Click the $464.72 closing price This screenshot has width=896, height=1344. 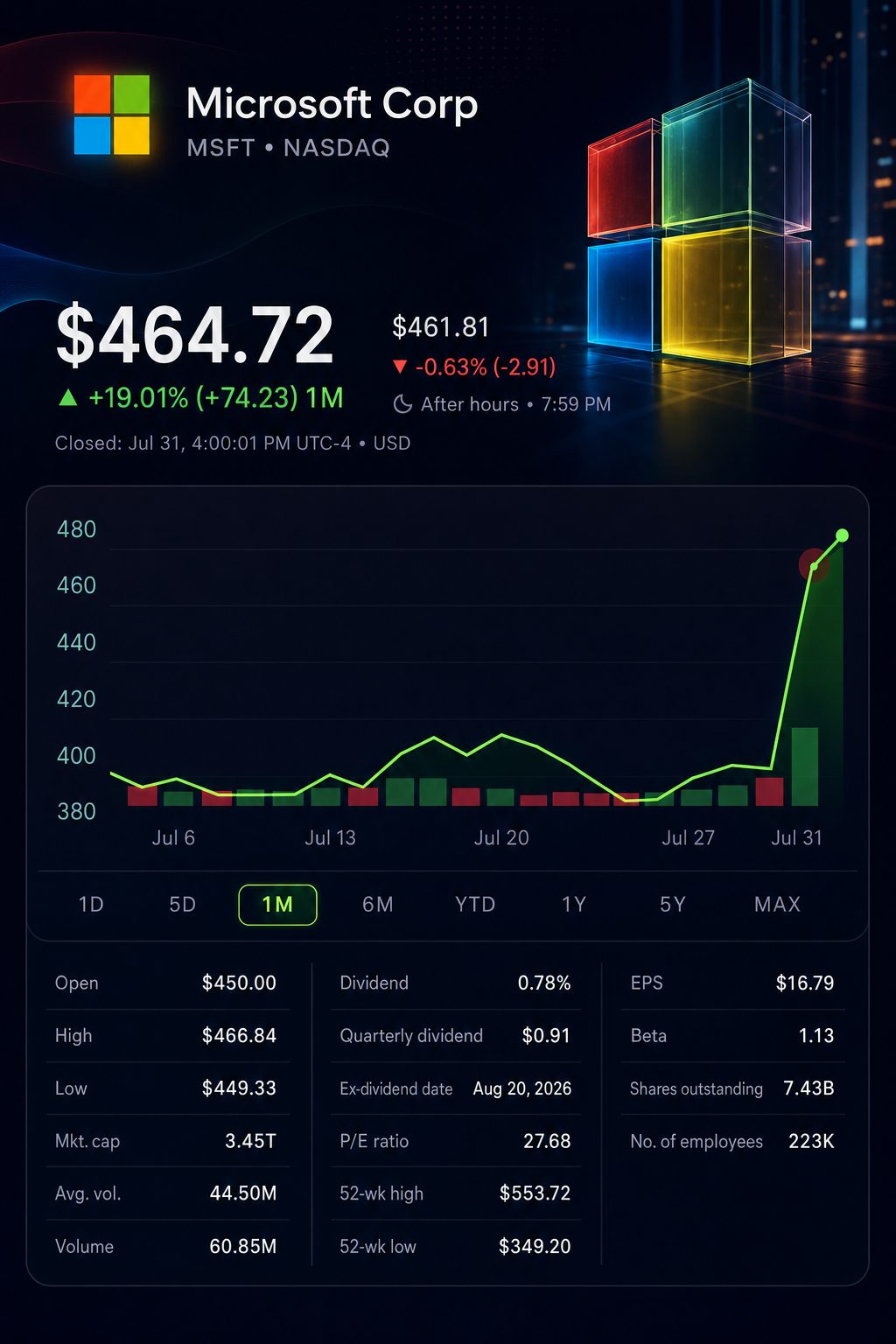pos(194,334)
